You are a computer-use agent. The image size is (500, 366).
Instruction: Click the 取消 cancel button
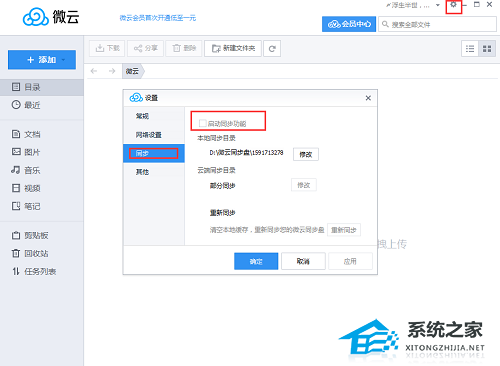pos(303,261)
